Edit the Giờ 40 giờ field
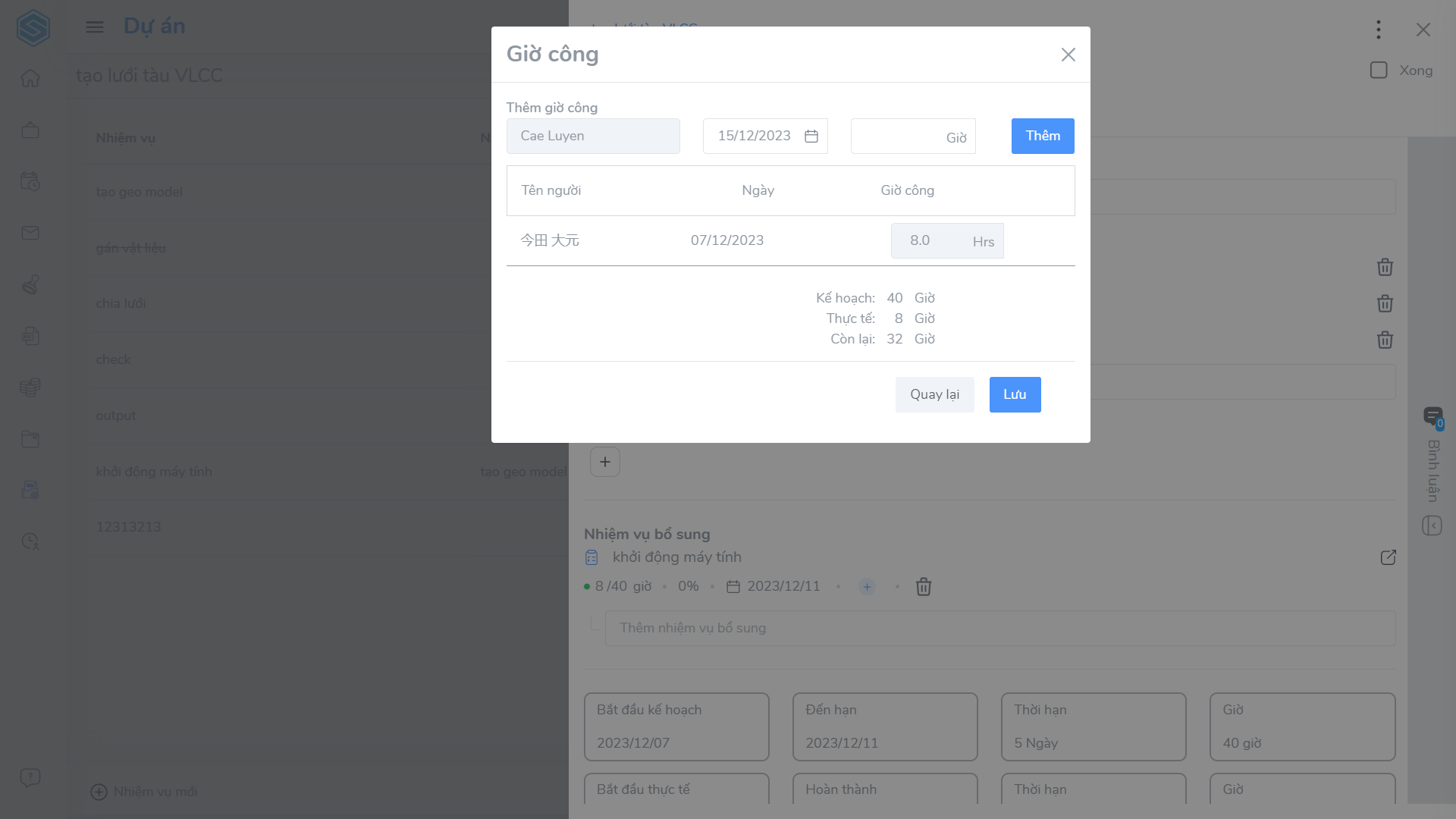The image size is (1456, 819). coord(1303,726)
